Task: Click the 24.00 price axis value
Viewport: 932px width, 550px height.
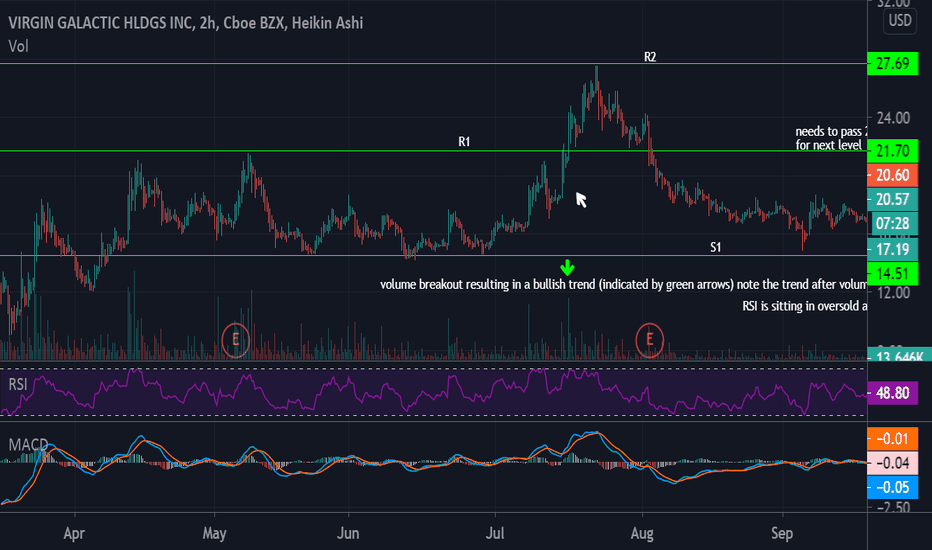Action: click(893, 118)
